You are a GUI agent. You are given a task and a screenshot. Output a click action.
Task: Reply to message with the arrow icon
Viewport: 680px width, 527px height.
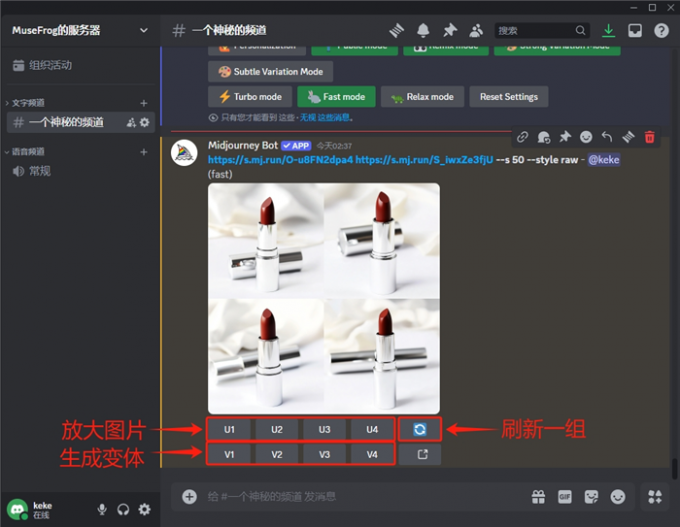click(607, 137)
